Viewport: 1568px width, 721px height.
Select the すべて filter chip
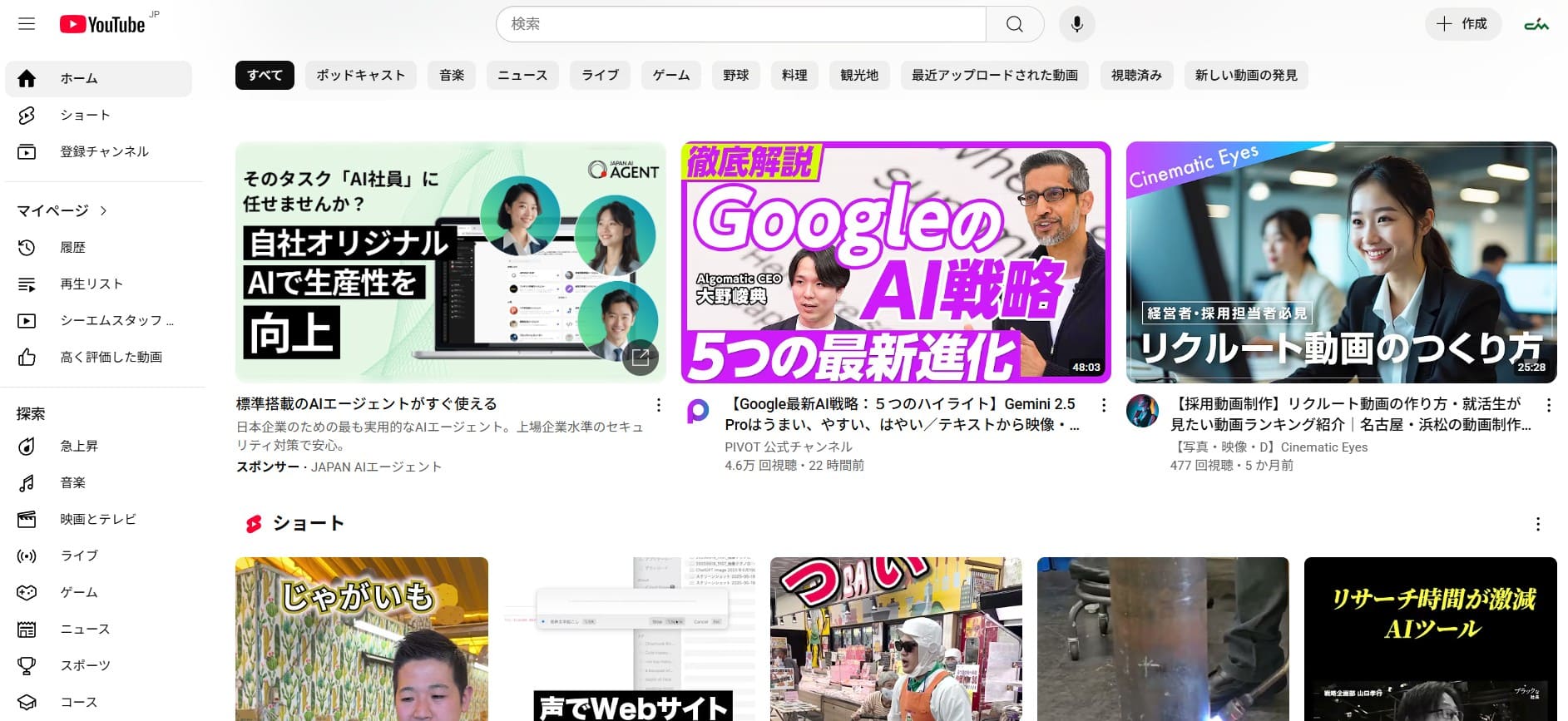click(x=265, y=75)
